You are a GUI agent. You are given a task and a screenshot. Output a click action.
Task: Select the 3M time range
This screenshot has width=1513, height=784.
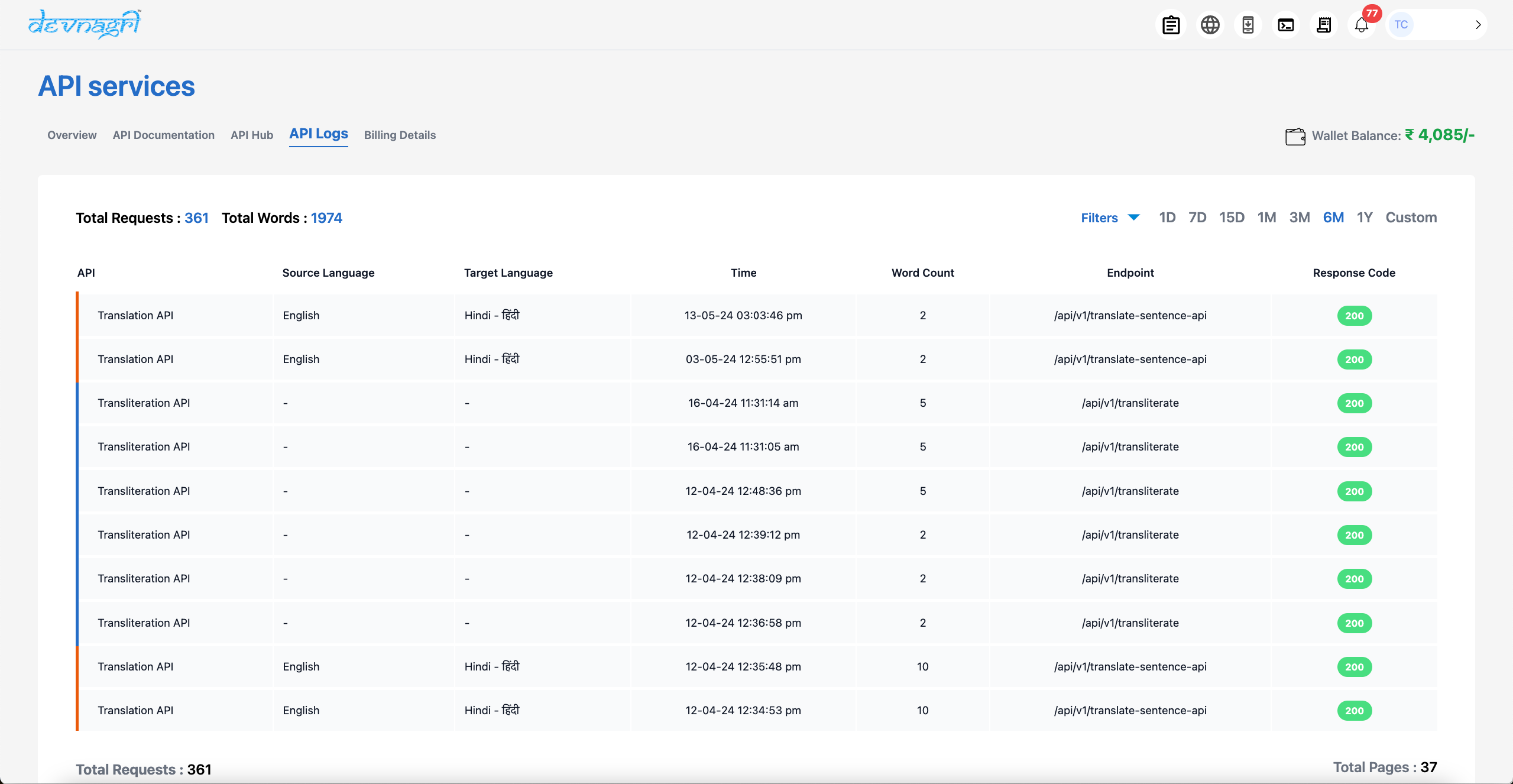[1300, 218]
